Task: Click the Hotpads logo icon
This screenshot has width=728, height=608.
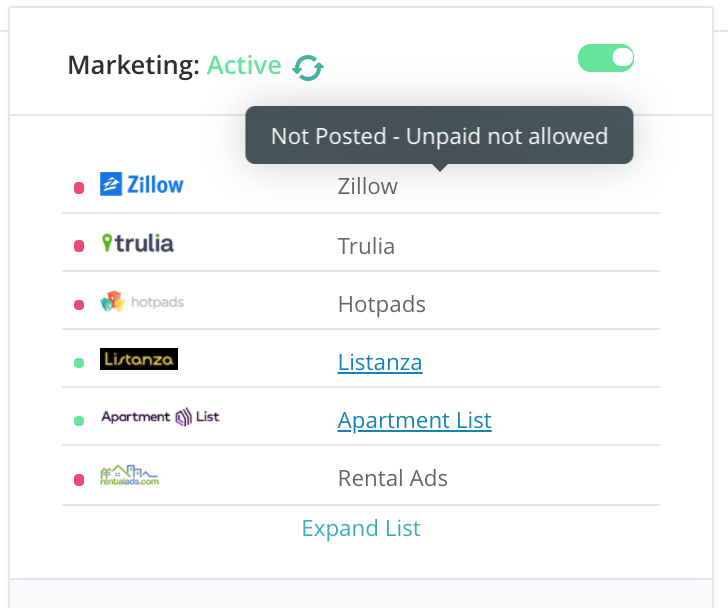Action: click(x=141, y=301)
